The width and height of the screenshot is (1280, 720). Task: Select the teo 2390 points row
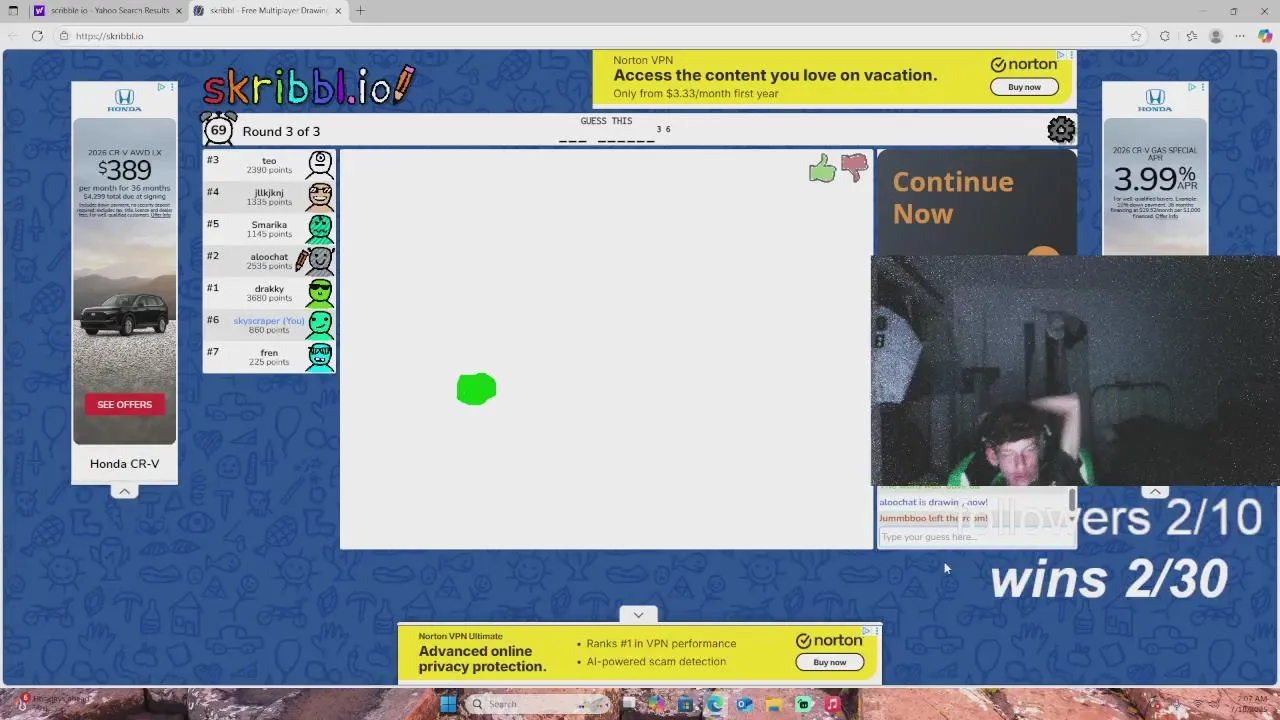tap(269, 165)
